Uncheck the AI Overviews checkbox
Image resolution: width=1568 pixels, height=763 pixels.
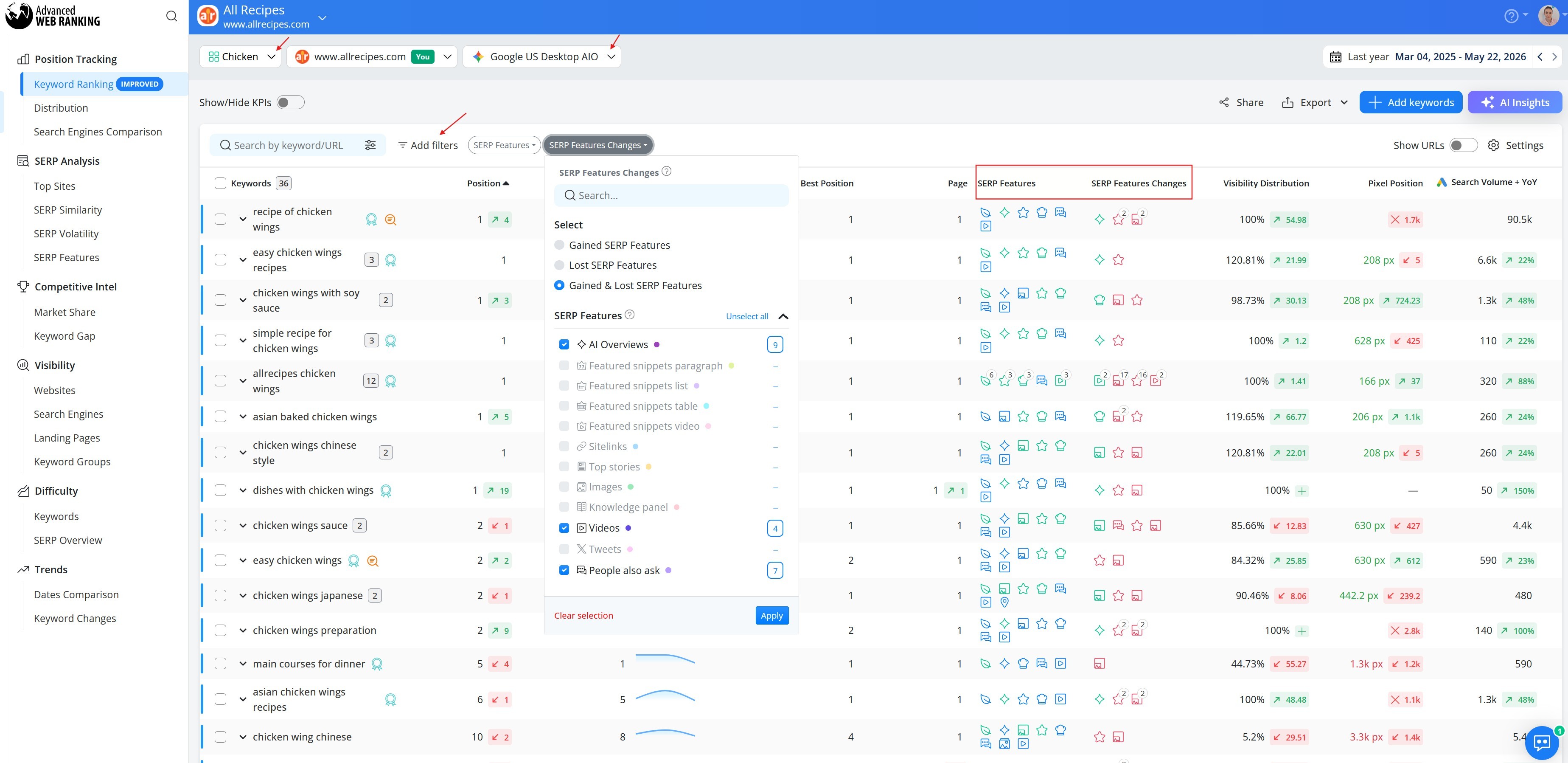(564, 344)
